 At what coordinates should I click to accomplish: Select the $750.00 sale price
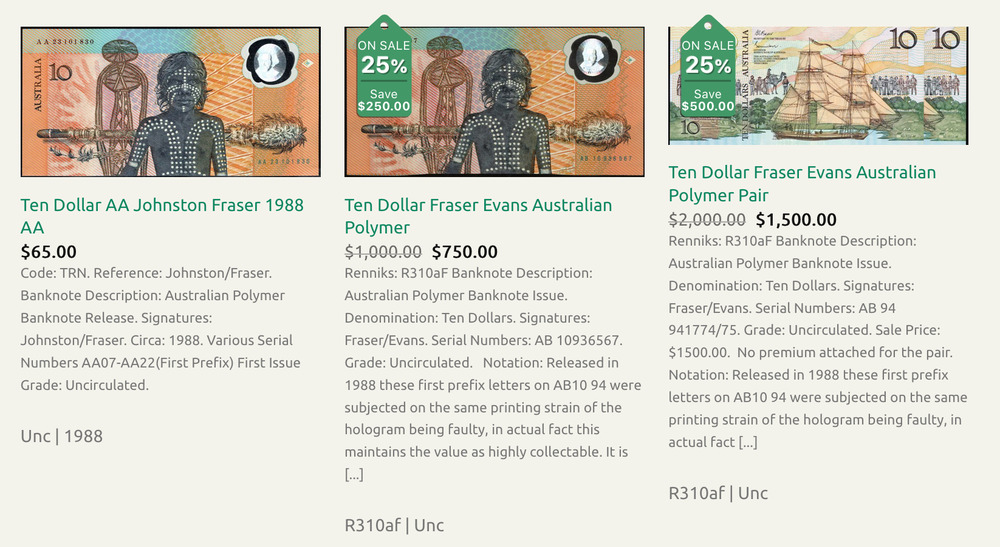(464, 252)
